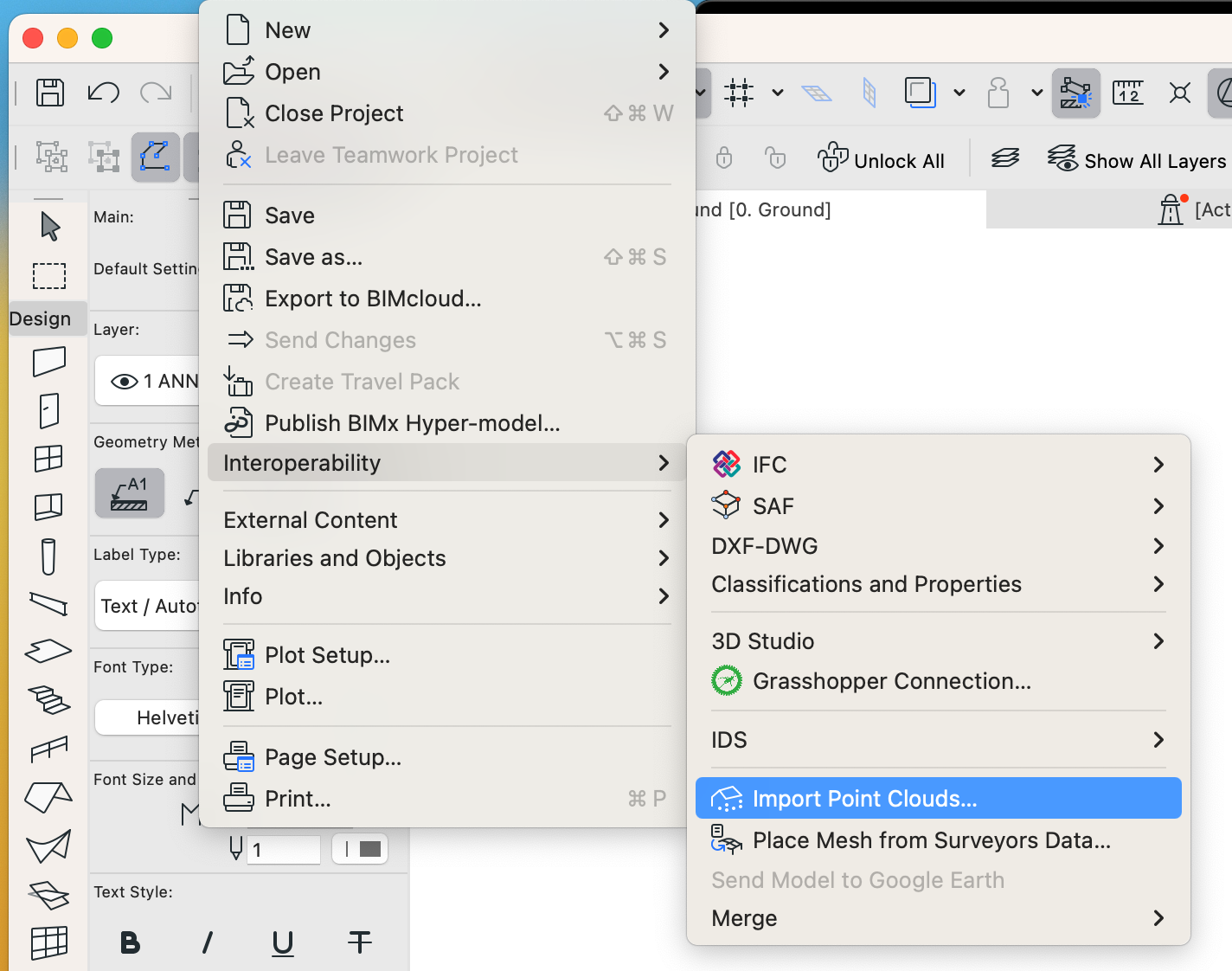The width and height of the screenshot is (1232, 971).
Task: Click the Undo arrow icon
Action: [x=103, y=92]
